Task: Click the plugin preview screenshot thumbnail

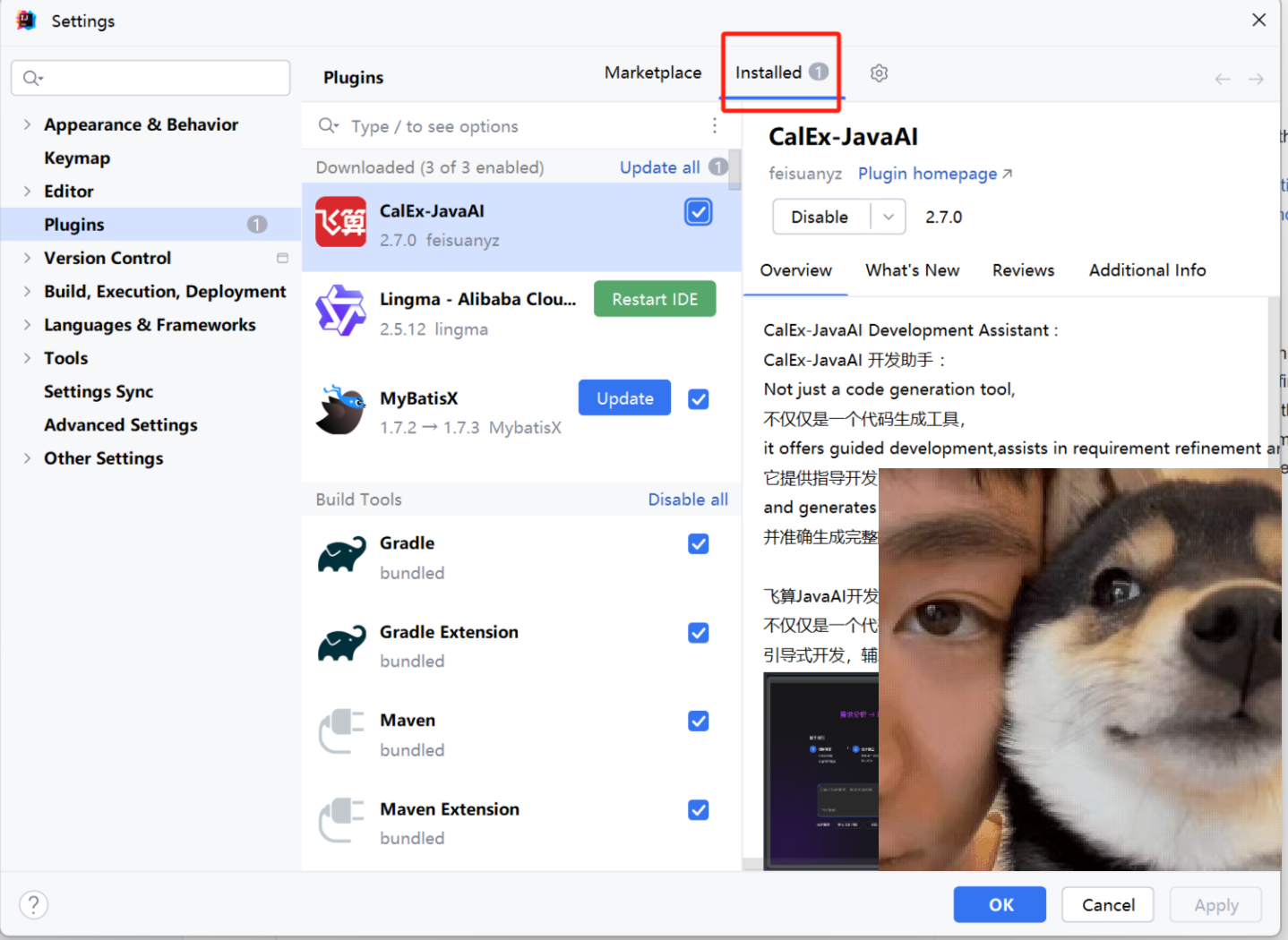Action: pyautogui.click(x=821, y=771)
